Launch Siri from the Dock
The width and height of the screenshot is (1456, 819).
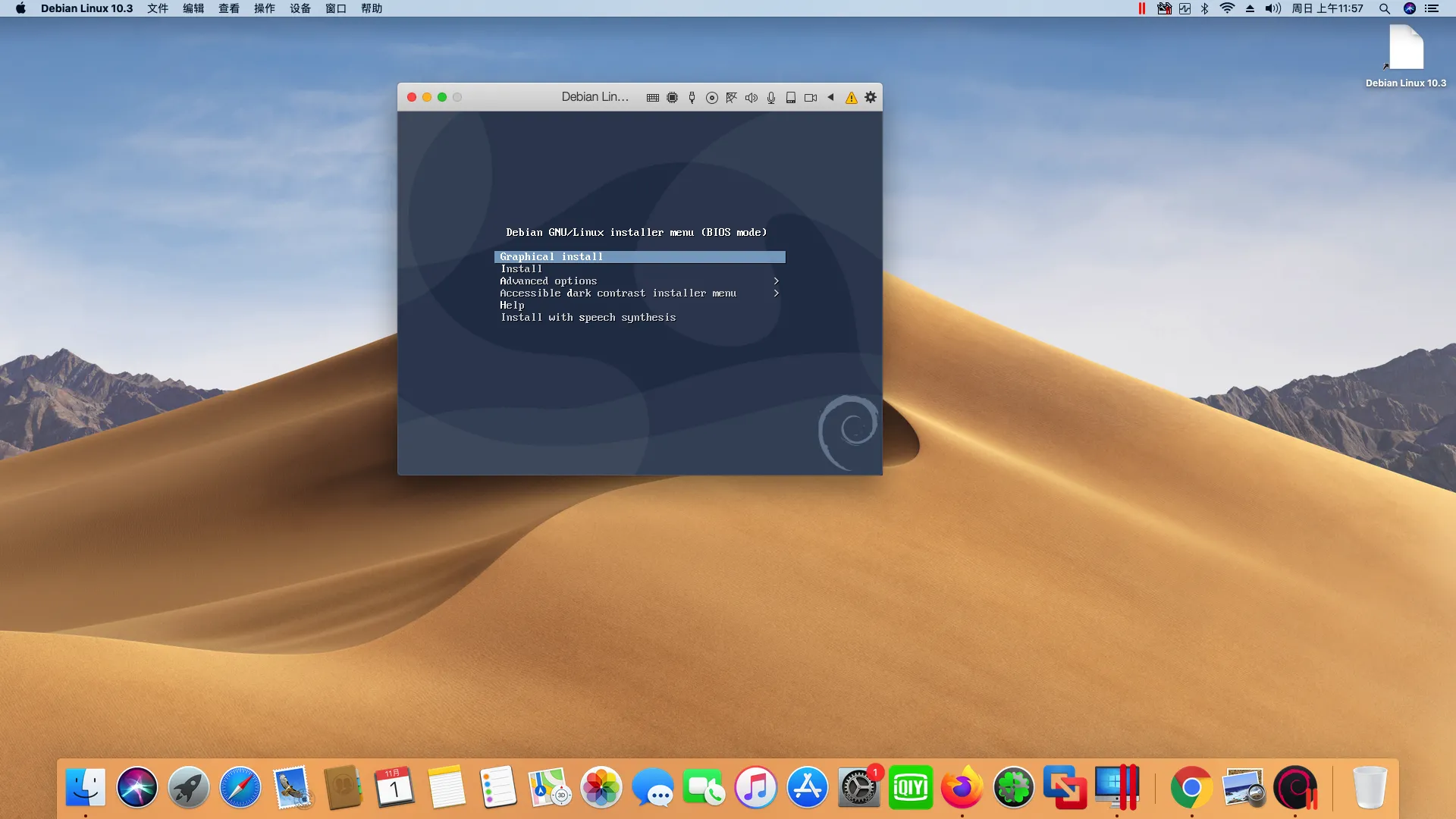point(137,787)
